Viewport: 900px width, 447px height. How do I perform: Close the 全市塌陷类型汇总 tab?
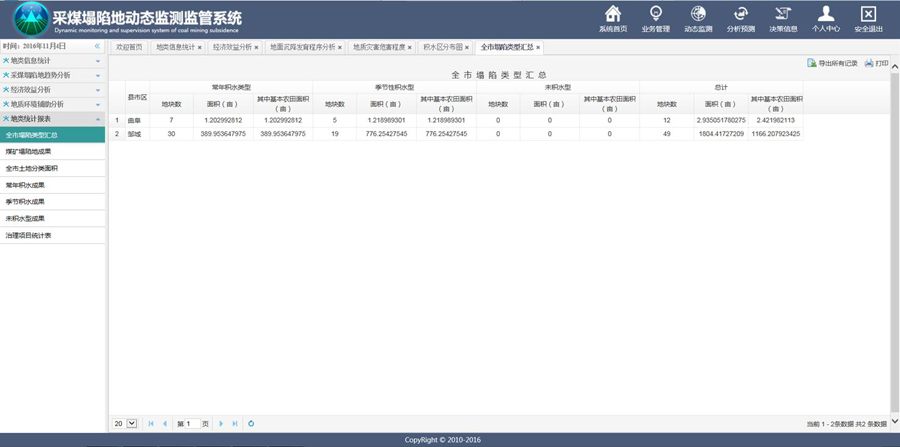coord(538,47)
